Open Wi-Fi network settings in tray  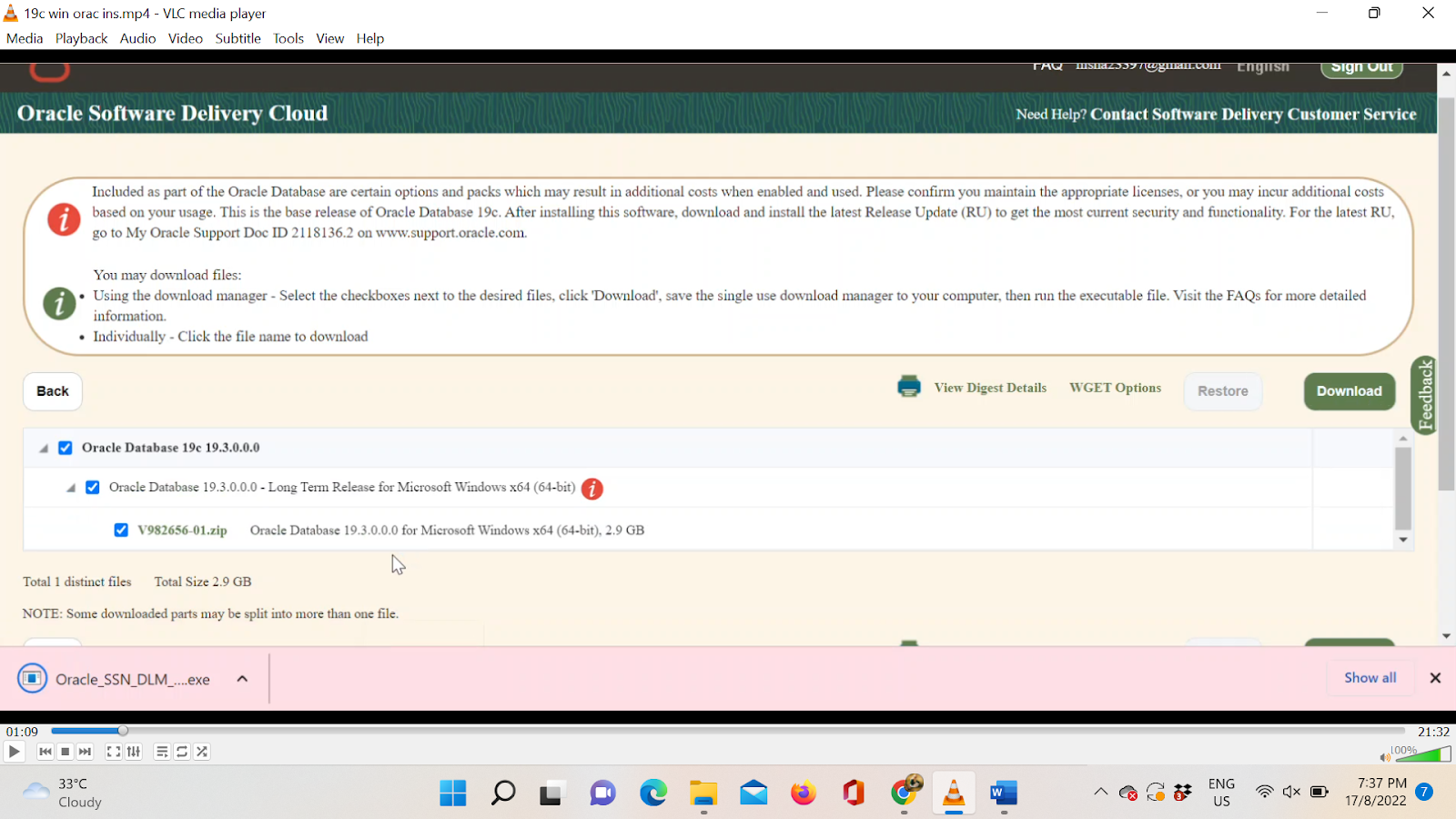point(1264,792)
